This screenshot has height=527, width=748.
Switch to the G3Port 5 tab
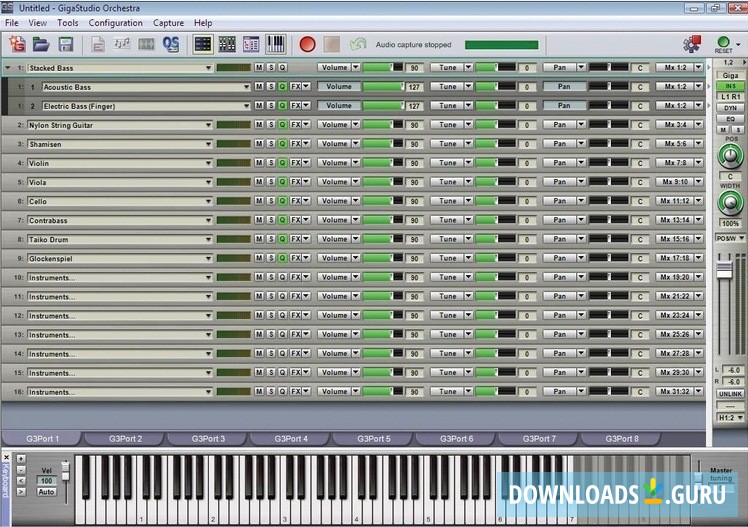[374, 439]
